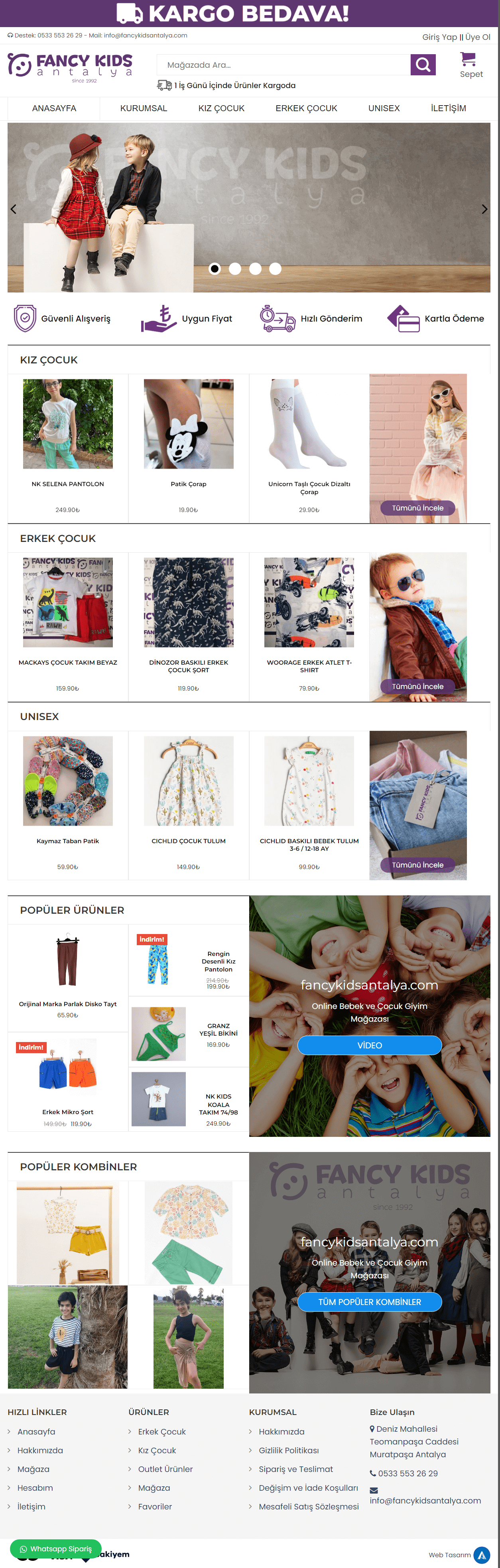The image size is (500, 1568).
Task: Click the Hızlı Gönderim delivery truck icon
Action: point(278,318)
